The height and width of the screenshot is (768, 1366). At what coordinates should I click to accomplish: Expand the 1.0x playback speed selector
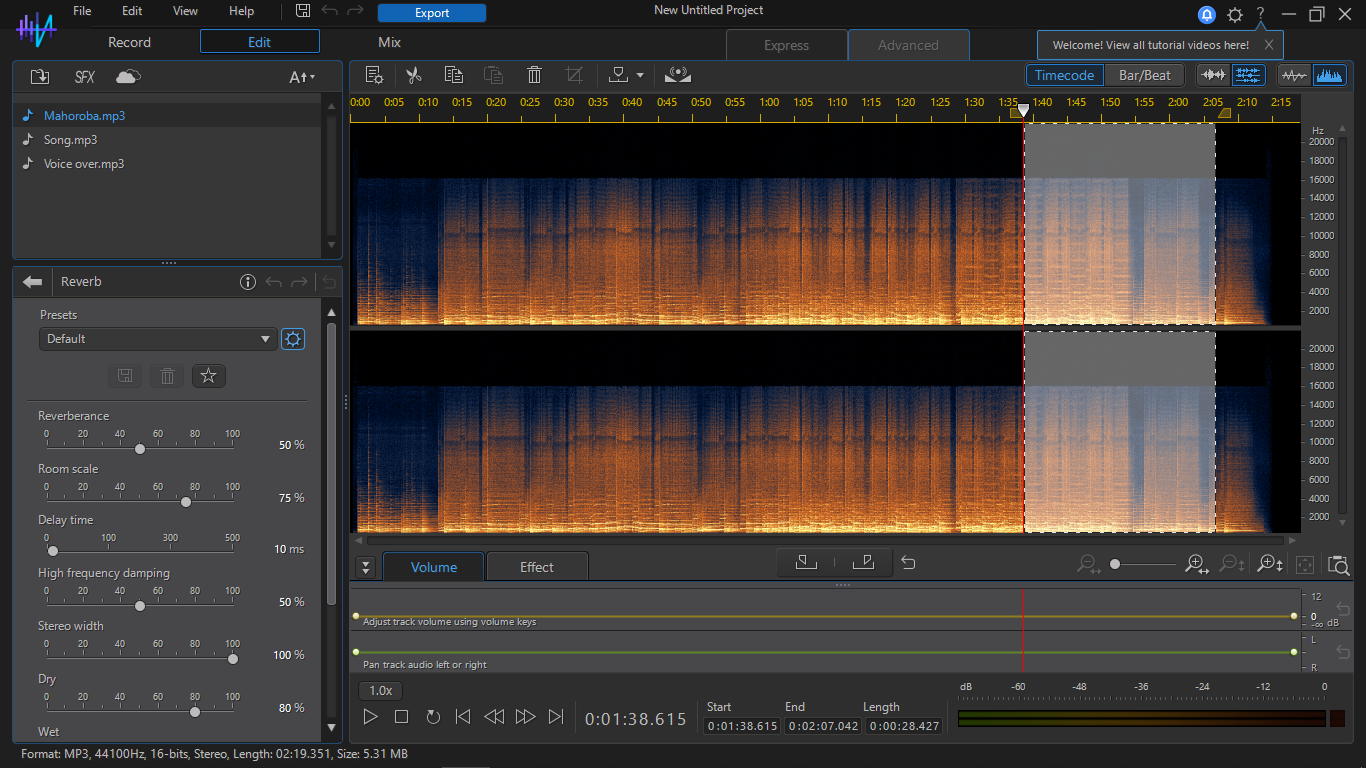click(x=380, y=690)
